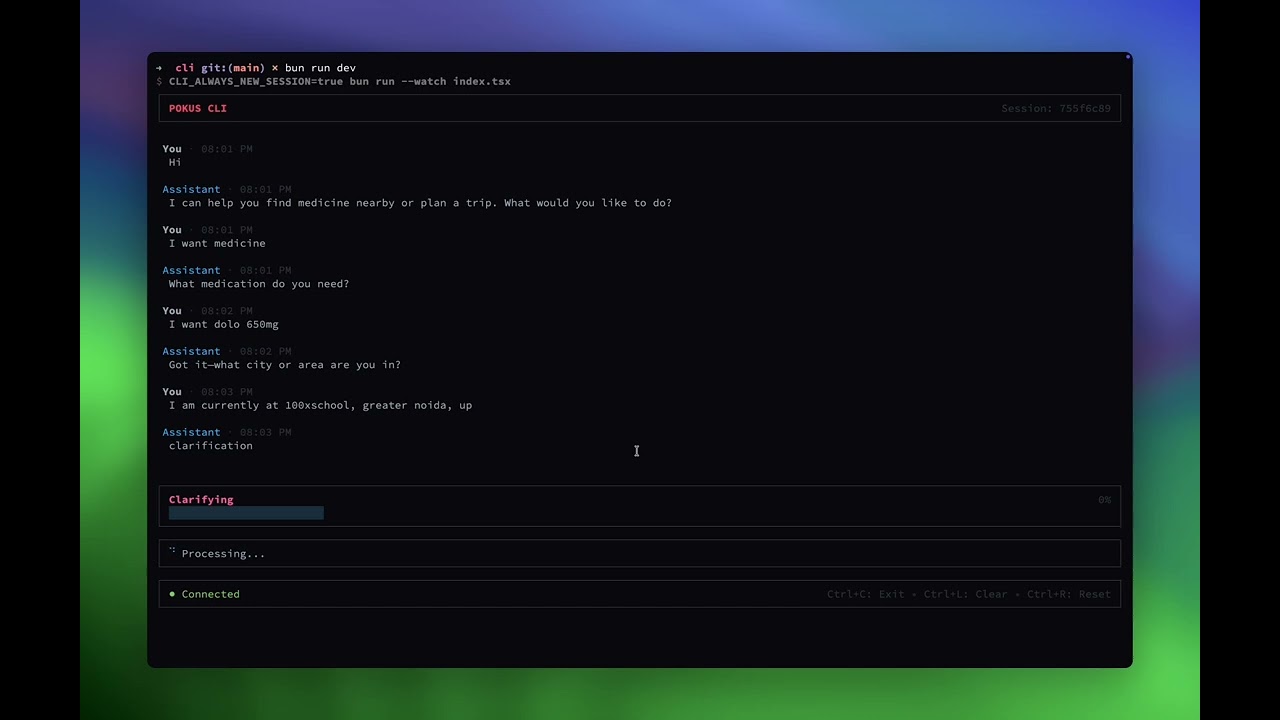The image size is (1280, 720).
Task: Click the 'clarification' assistant message
Action: (x=211, y=446)
